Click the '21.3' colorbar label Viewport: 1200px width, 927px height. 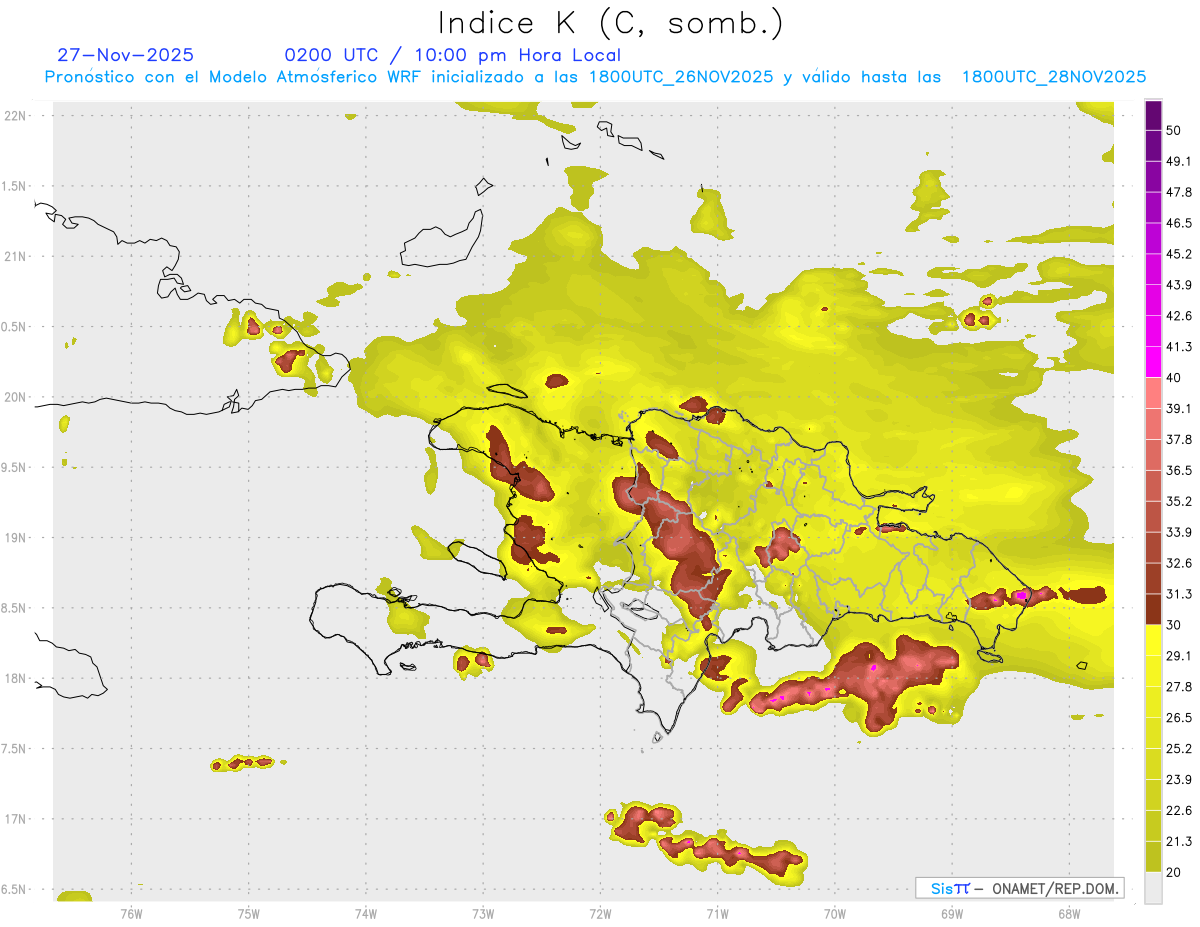click(x=1178, y=842)
